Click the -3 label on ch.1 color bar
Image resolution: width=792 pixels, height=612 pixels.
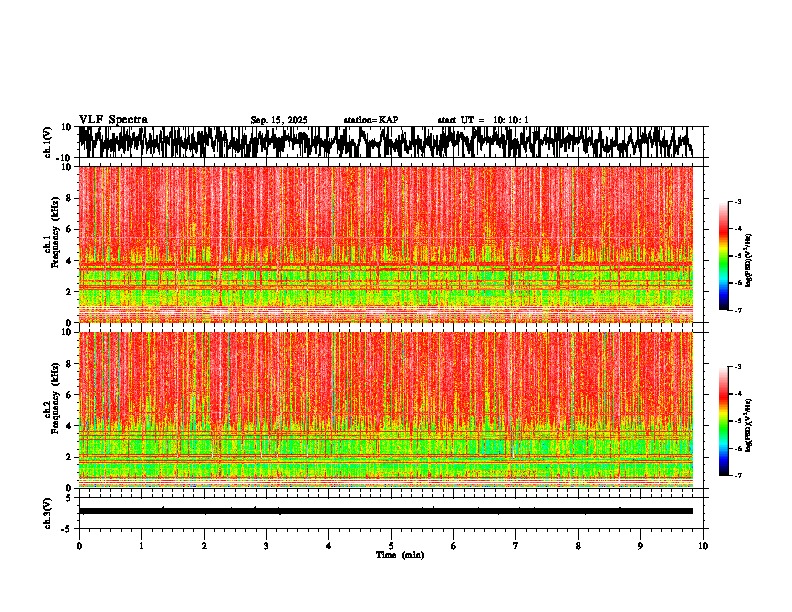[737, 202]
